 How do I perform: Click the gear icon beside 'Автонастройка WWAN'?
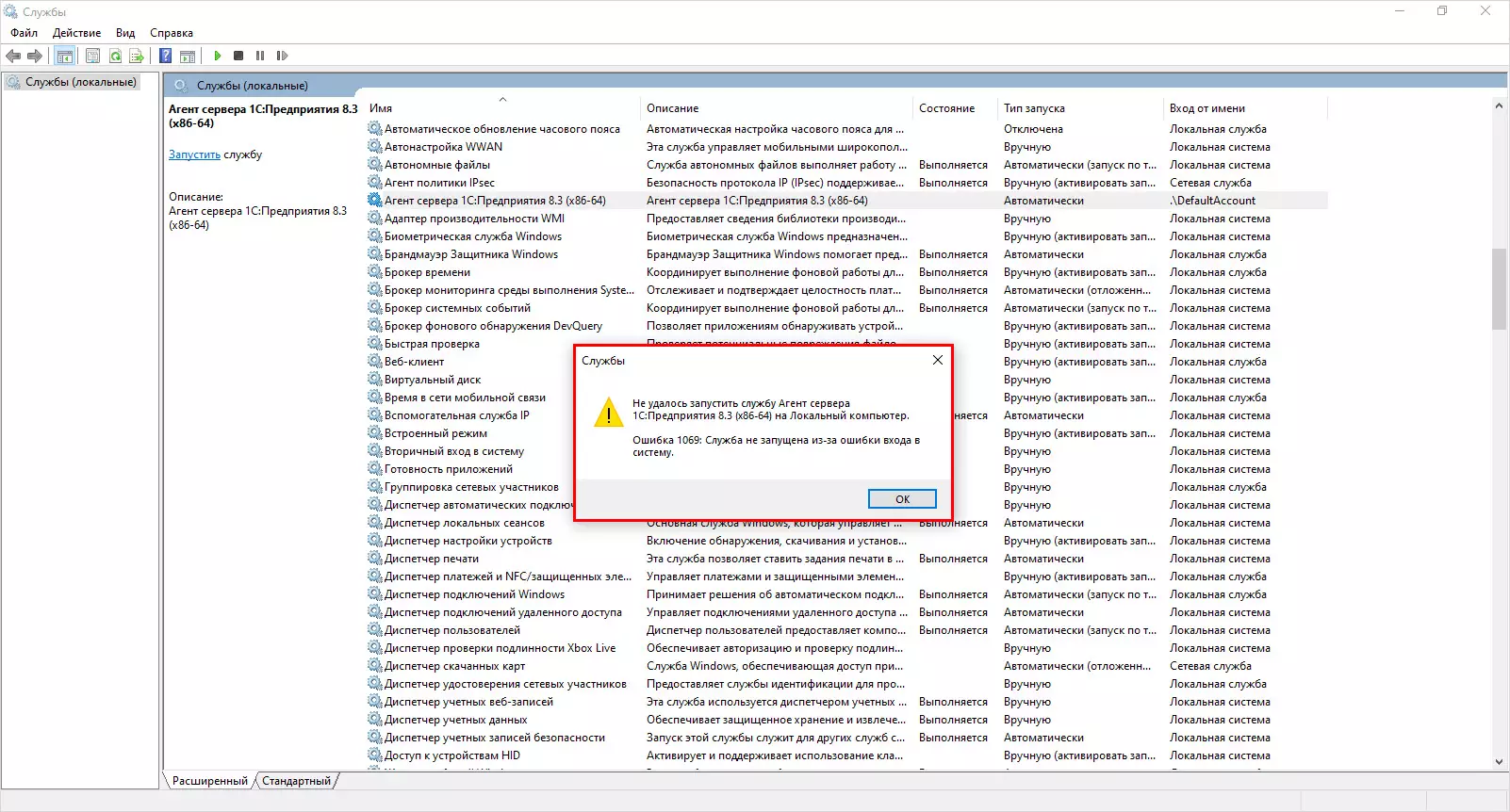375,147
